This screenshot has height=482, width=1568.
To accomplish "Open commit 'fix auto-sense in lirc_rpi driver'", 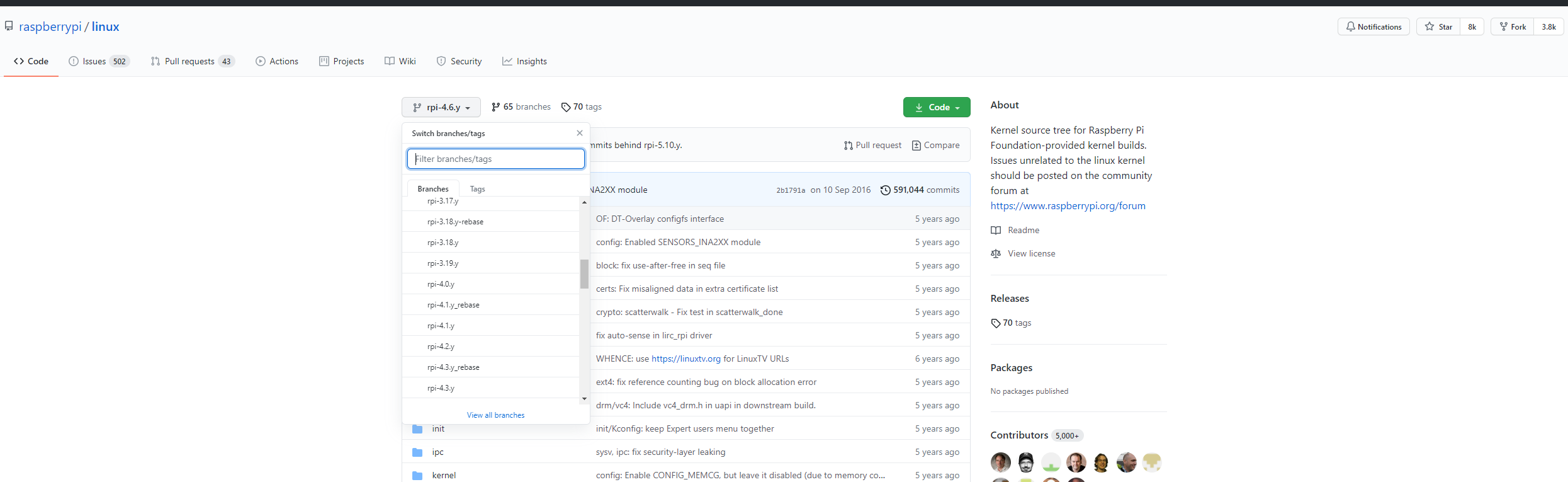I will pos(654,335).
